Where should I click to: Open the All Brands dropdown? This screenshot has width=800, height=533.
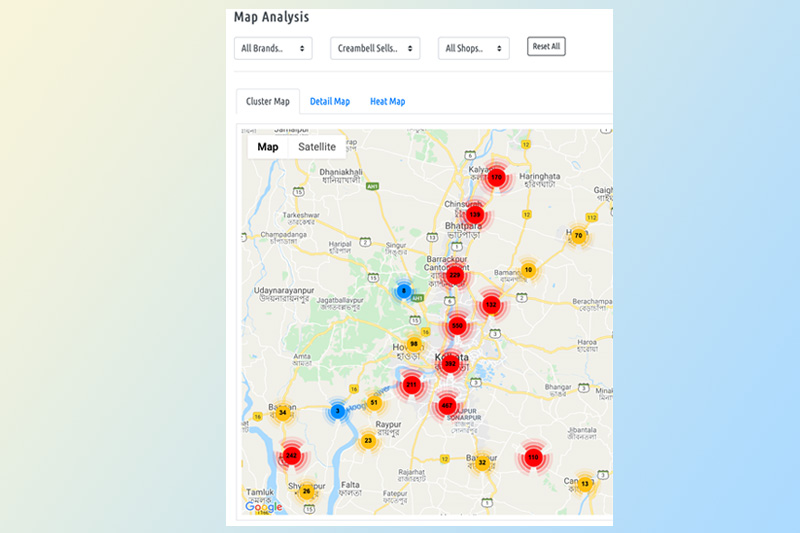tap(273, 48)
